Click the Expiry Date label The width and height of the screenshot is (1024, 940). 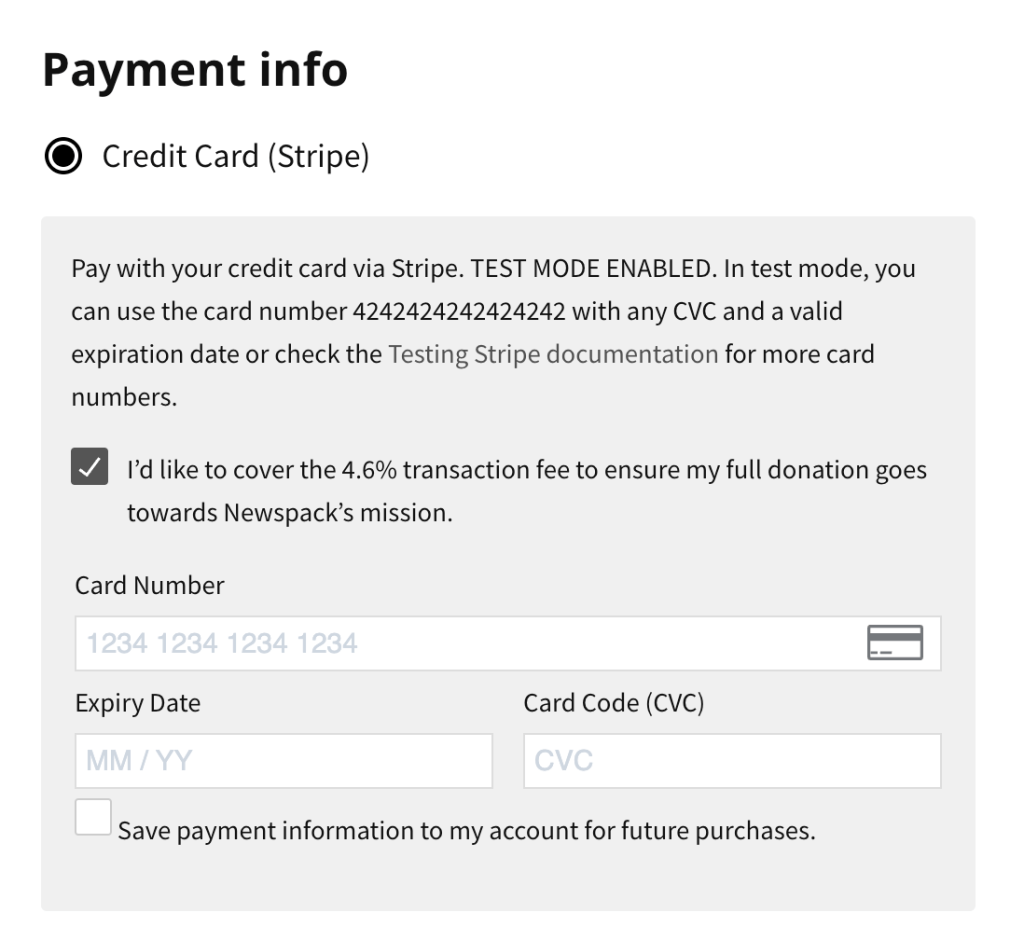pos(137,703)
